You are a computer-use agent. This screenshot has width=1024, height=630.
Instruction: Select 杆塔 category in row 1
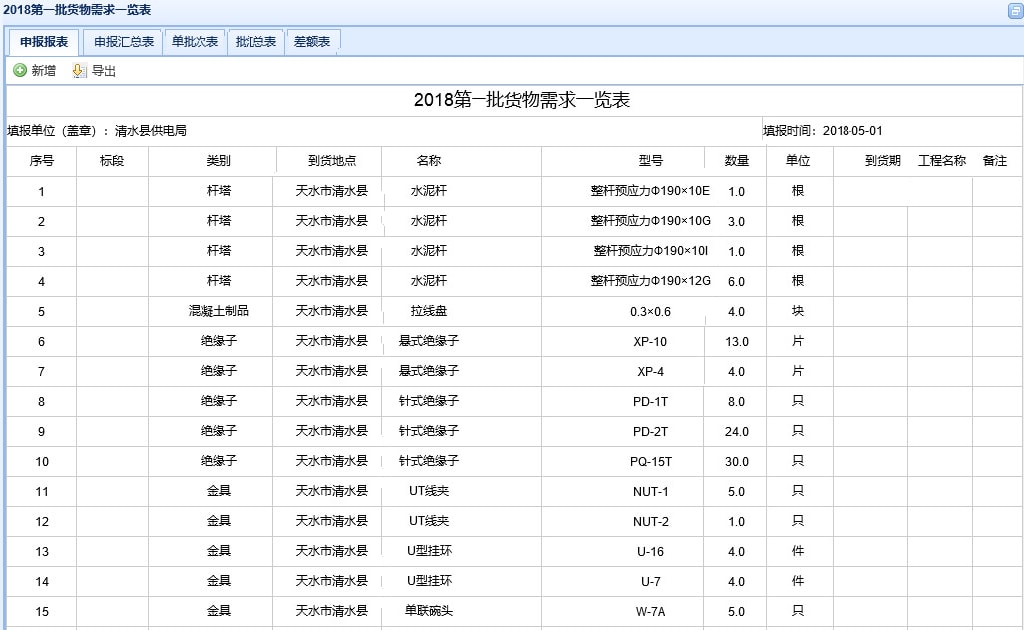click(x=219, y=191)
